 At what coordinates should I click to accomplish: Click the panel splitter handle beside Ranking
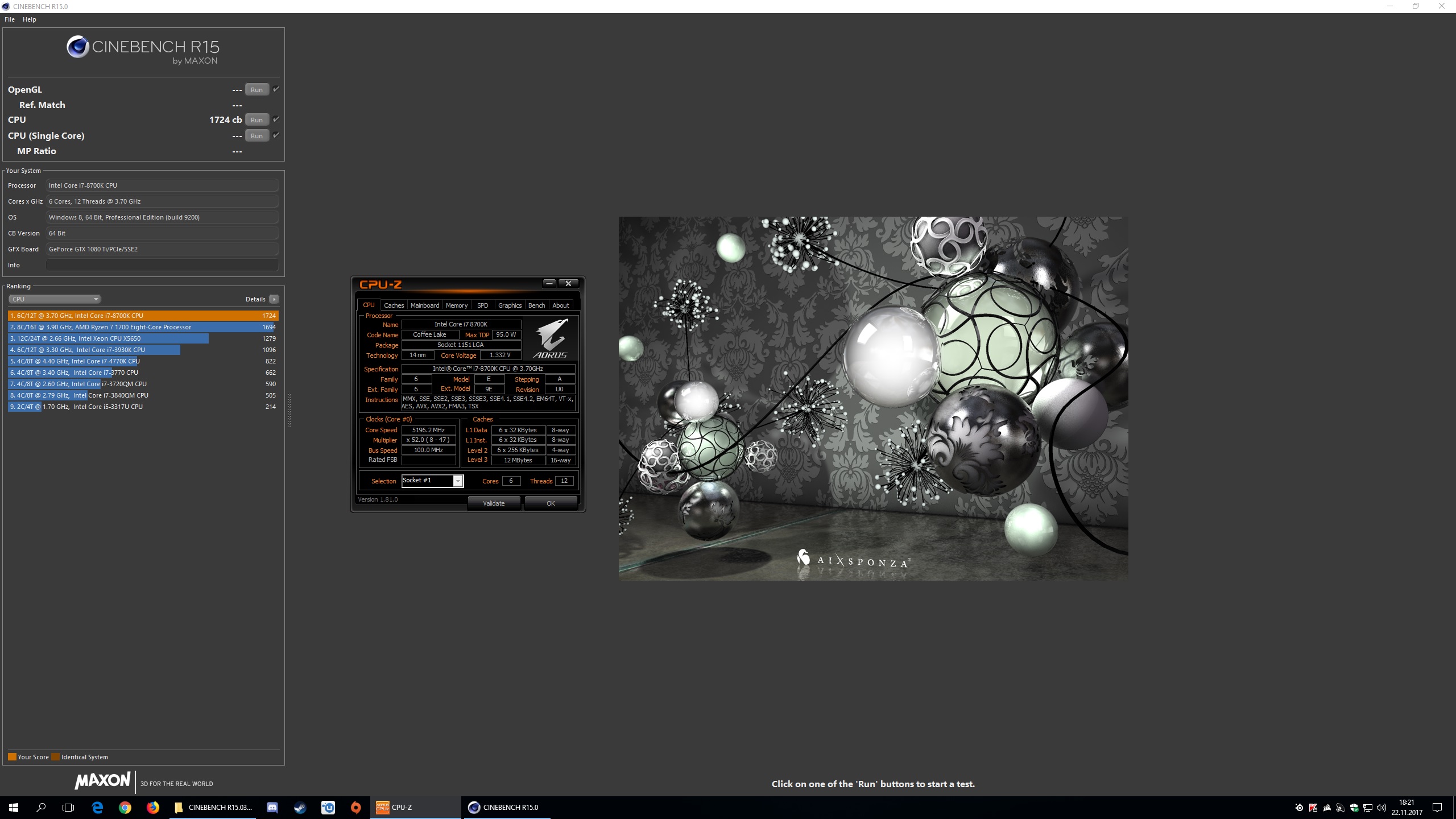289,410
